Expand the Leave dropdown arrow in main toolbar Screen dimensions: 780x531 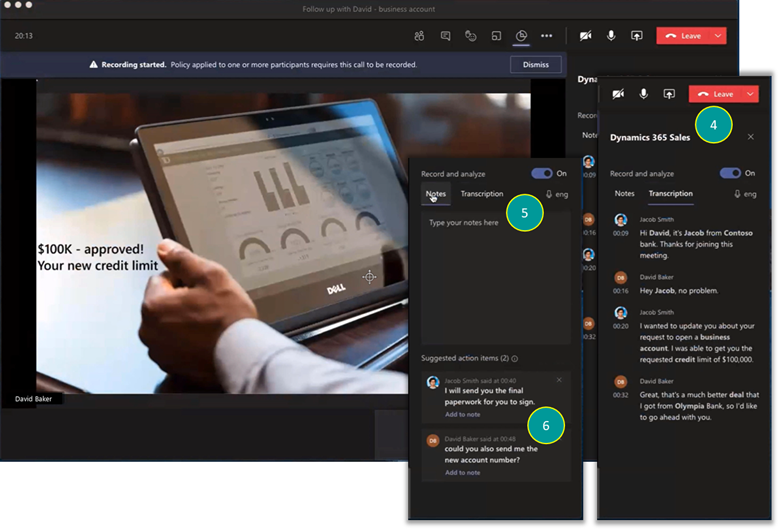[x=718, y=36]
